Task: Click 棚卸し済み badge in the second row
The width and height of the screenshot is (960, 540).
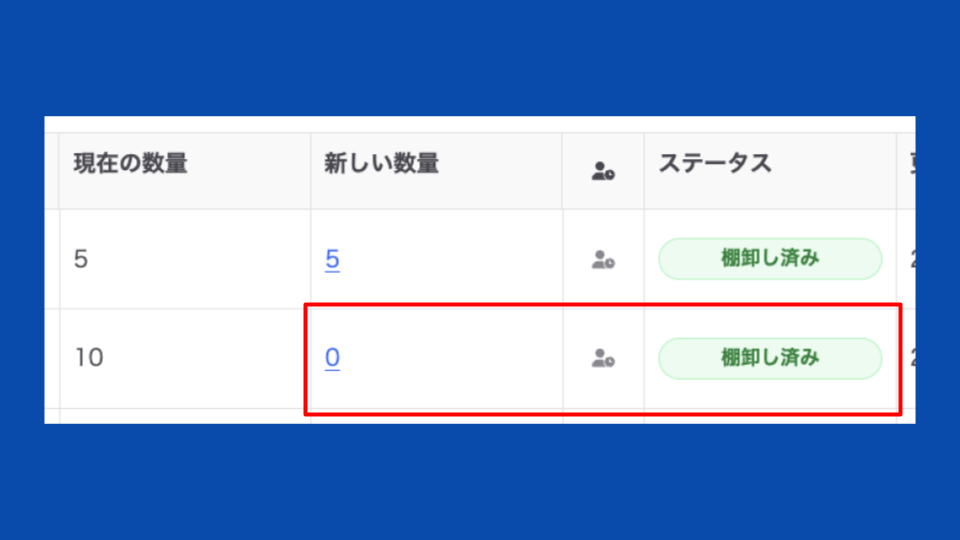Action: click(770, 358)
